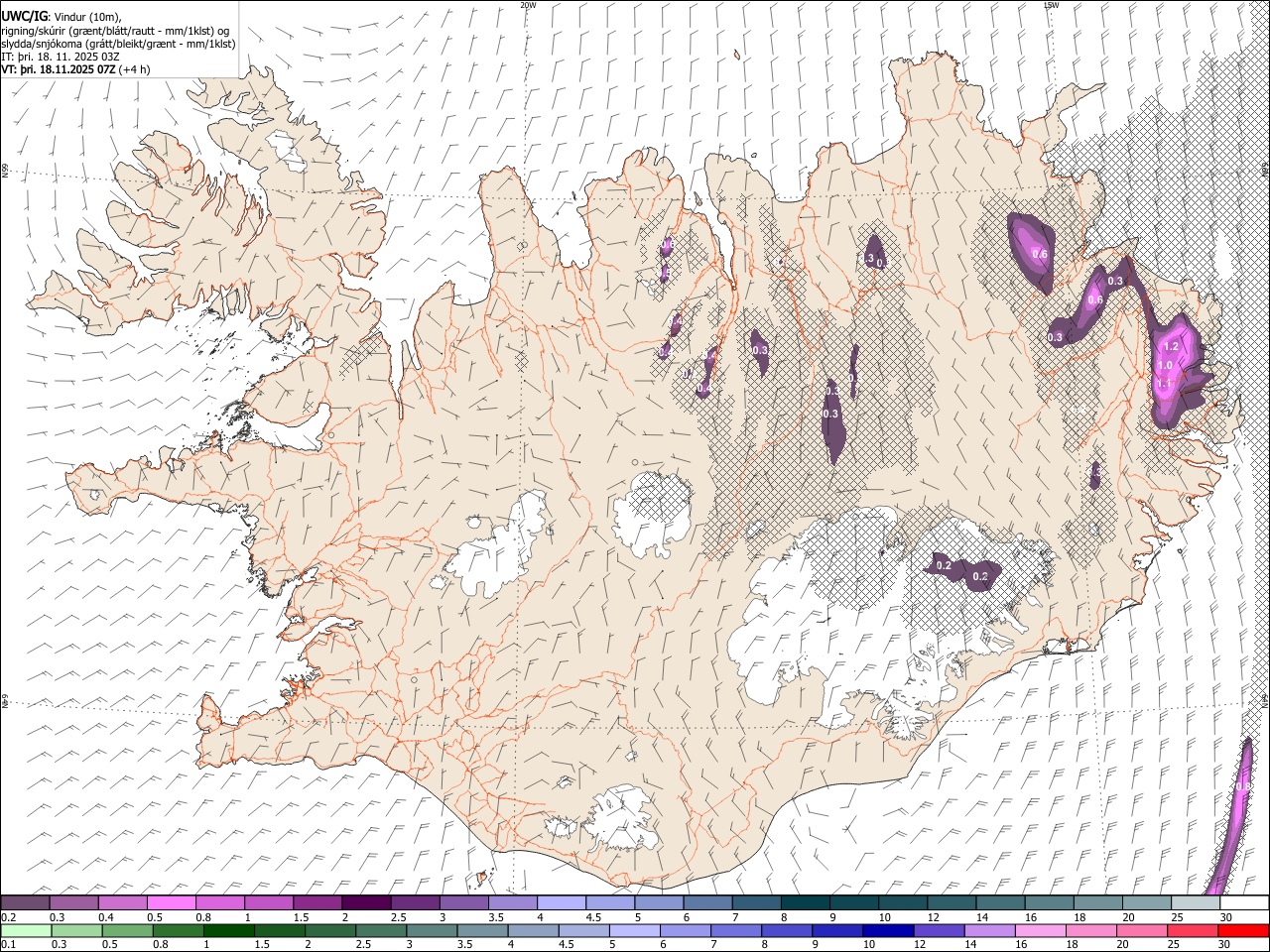The height and width of the screenshot is (952, 1270).
Task: Pick the deep blue 10 swatch in lower legend
Action: [888, 930]
